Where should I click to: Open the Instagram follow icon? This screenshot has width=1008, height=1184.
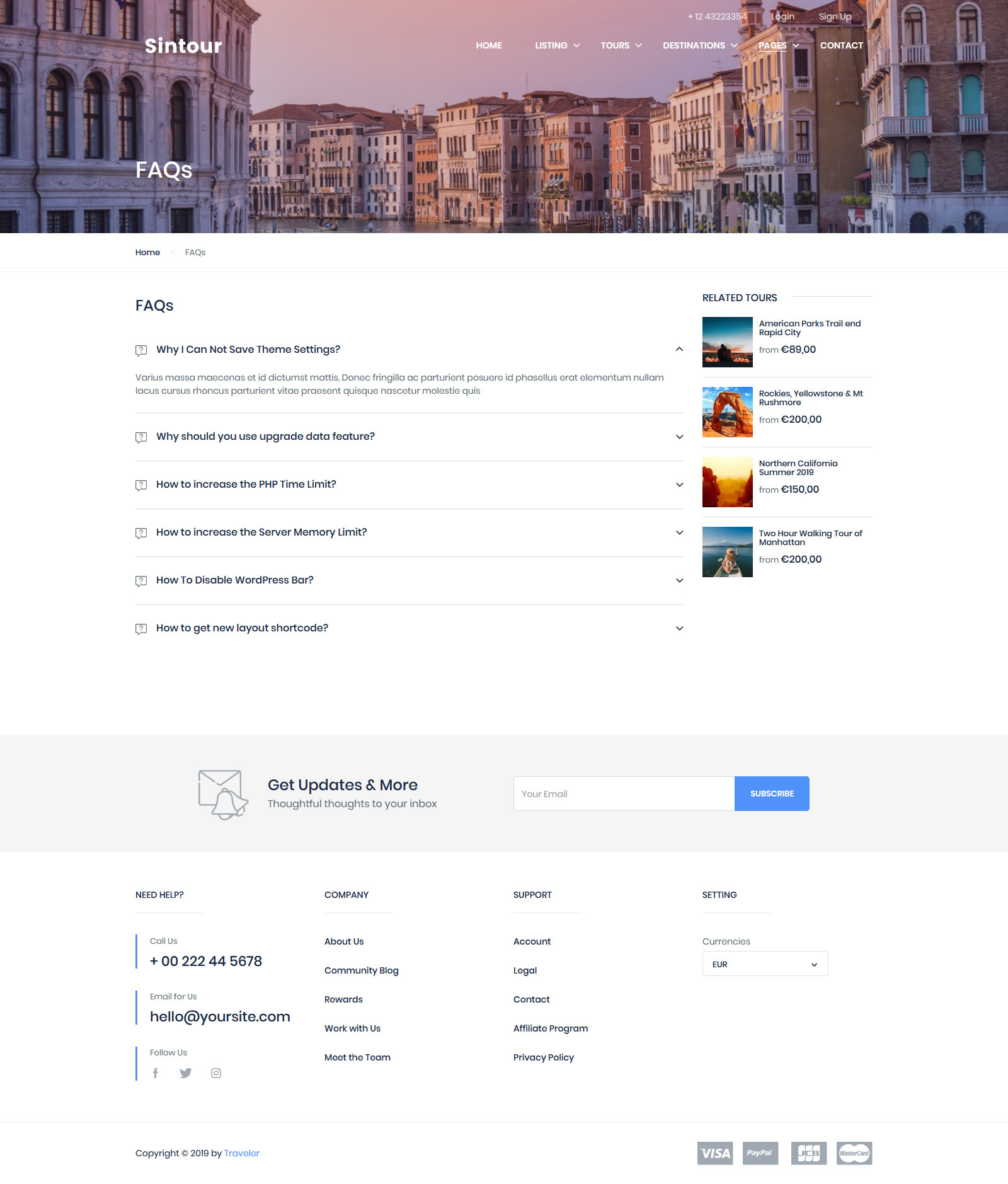tap(216, 1073)
